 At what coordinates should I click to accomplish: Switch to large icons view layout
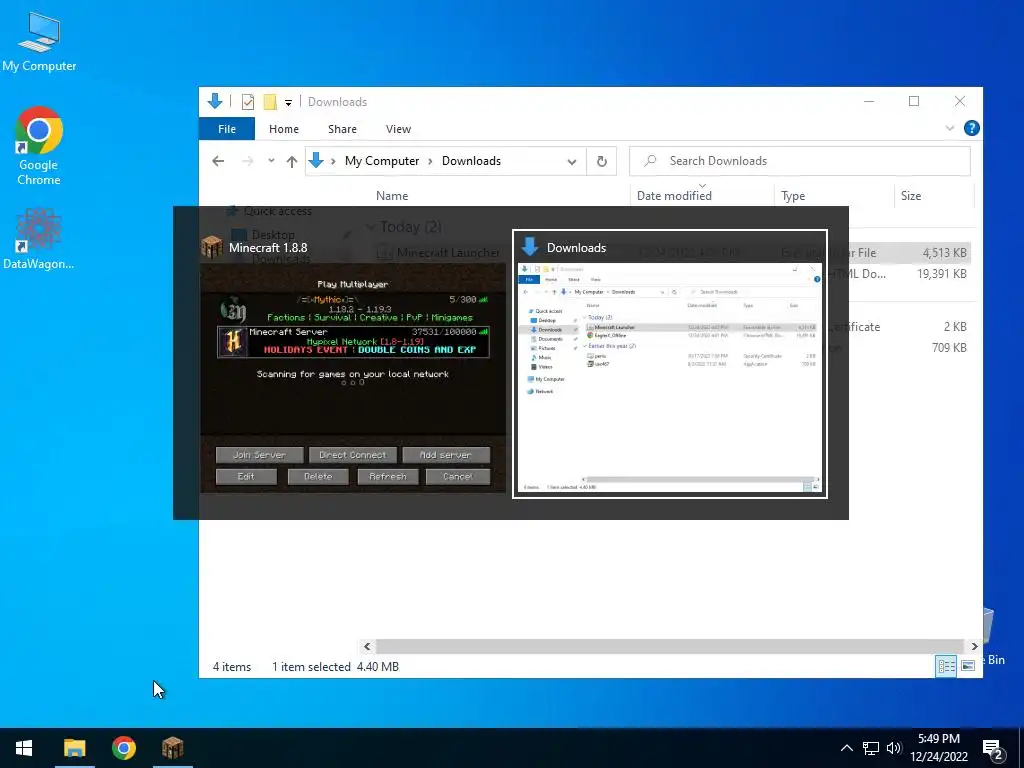coord(968,665)
